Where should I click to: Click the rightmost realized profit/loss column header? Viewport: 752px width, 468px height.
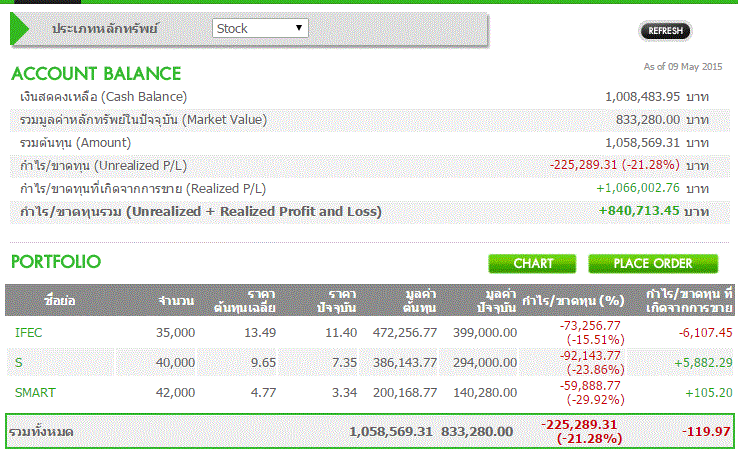click(x=690, y=300)
